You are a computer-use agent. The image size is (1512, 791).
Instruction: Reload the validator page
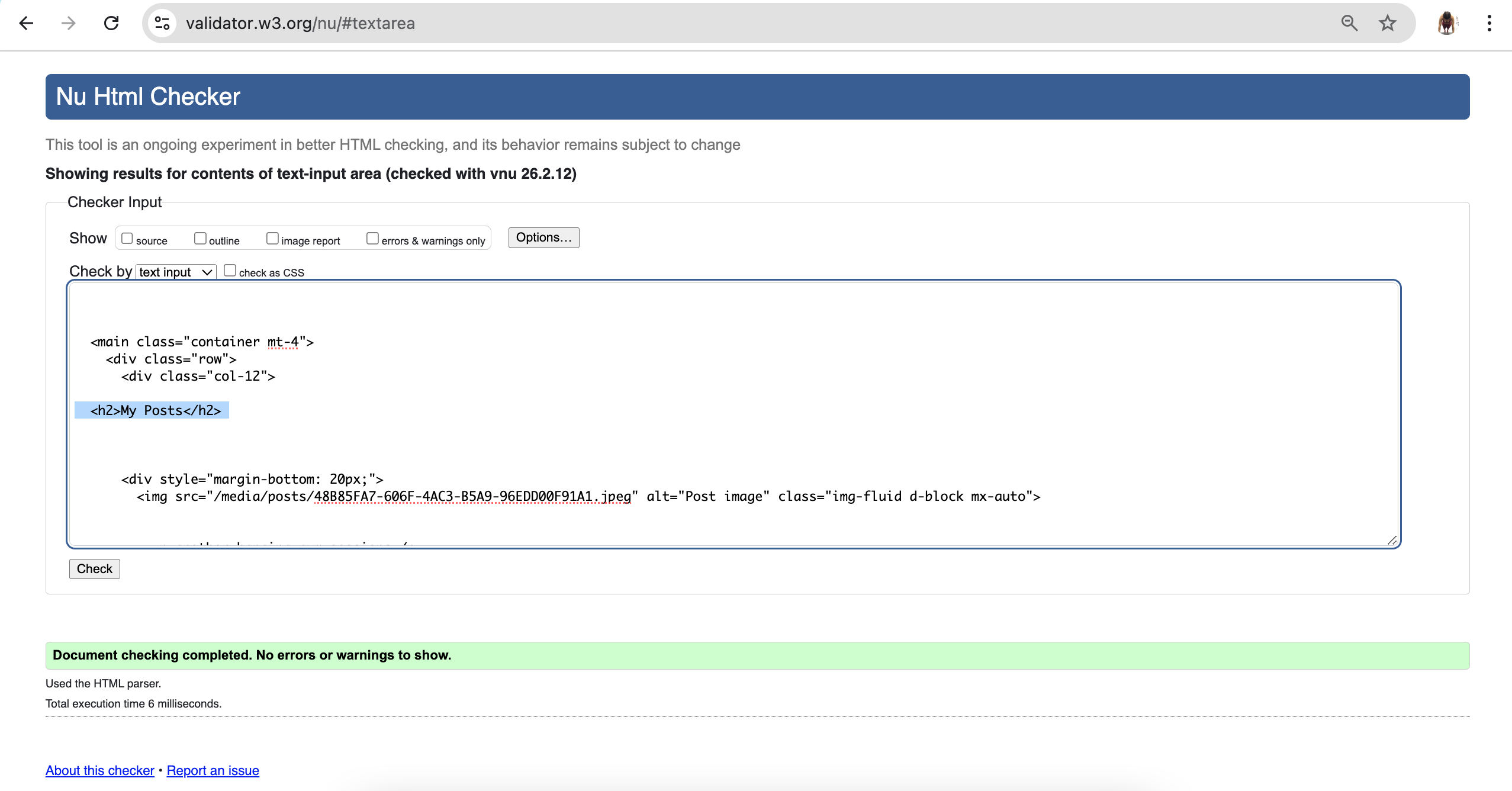point(111,23)
